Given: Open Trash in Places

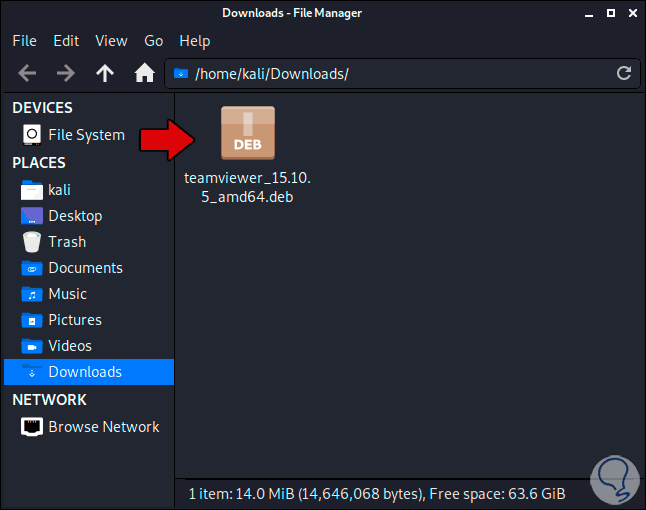Looking at the screenshot, I should [89, 242].
